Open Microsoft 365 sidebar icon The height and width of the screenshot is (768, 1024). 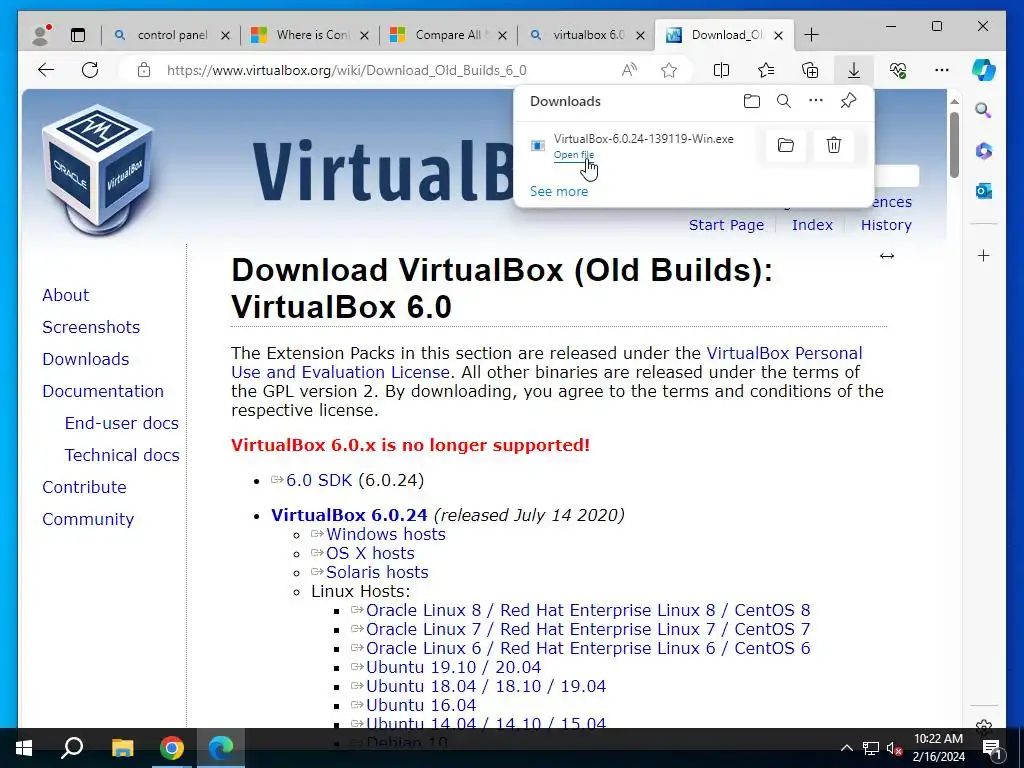(x=984, y=151)
